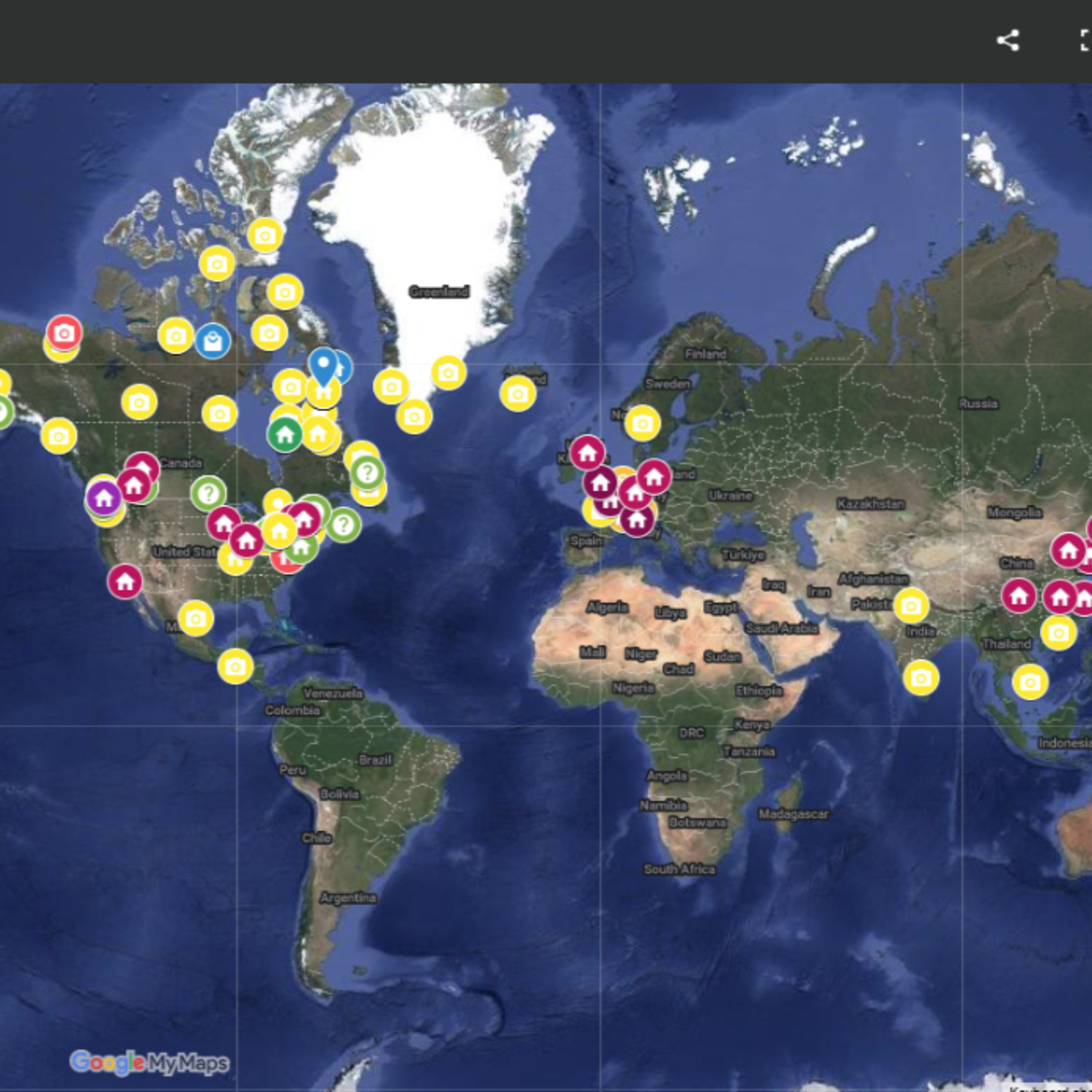1092x1092 pixels.
Task: Select the Brazil country label
Action: coord(375,760)
